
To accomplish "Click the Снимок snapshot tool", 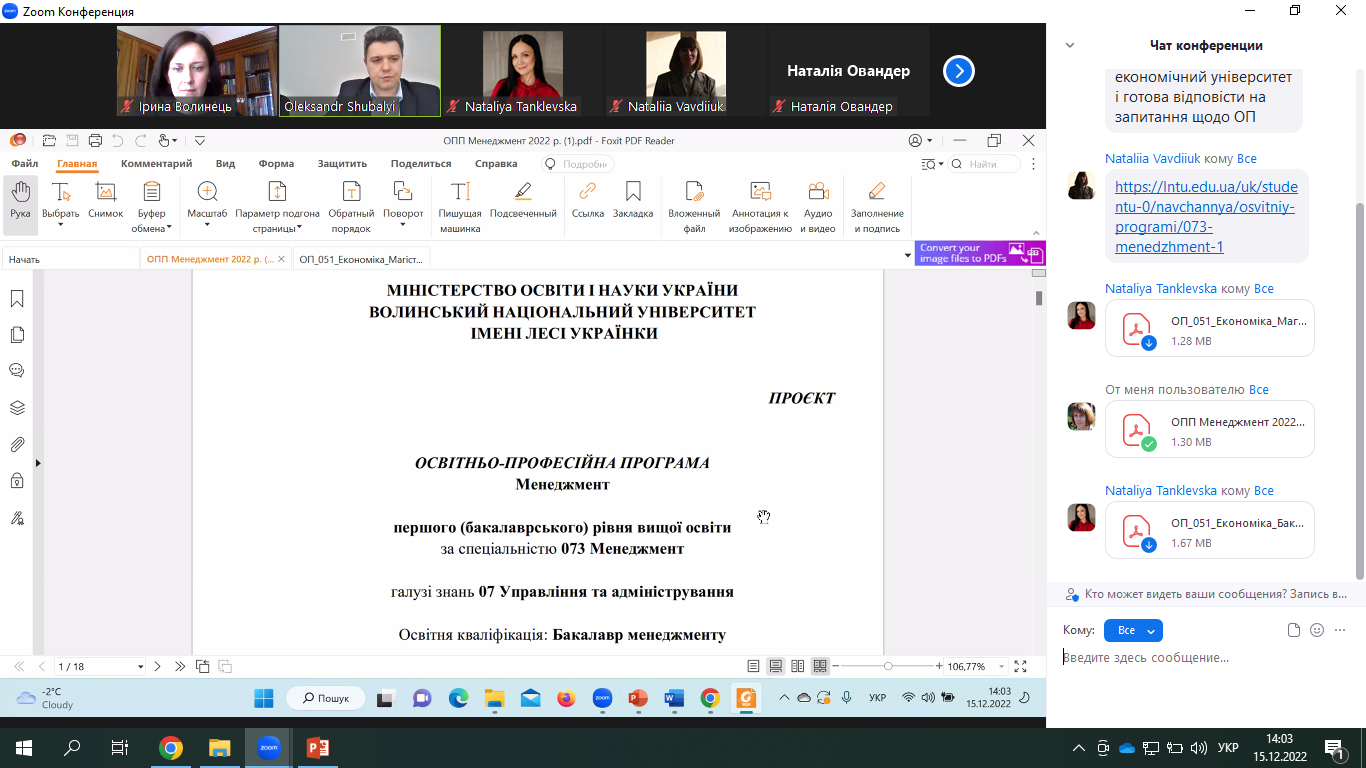I will click(105, 200).
